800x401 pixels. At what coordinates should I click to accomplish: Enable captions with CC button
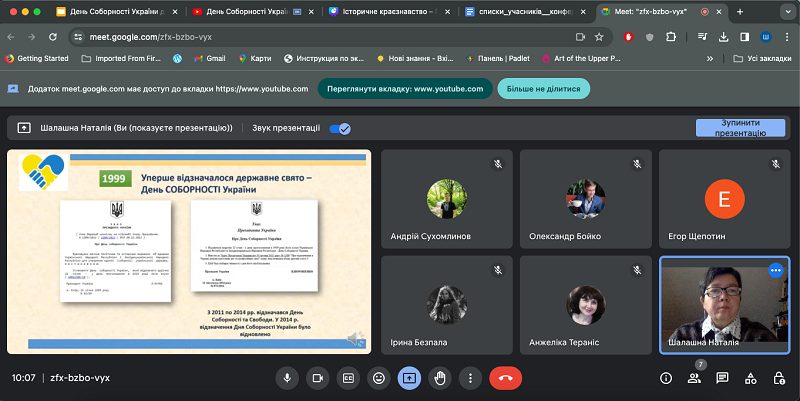[x=348, y=378]
